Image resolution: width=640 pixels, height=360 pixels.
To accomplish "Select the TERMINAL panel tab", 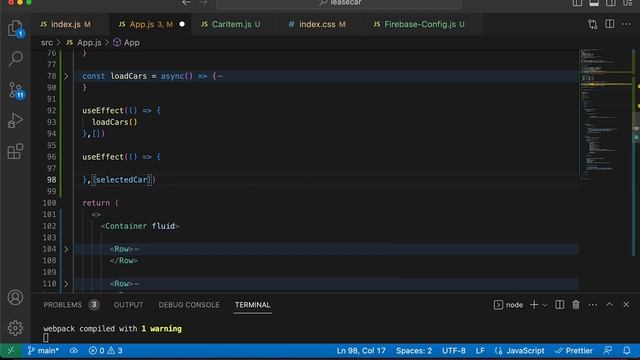I will click(x=252, y=305).
